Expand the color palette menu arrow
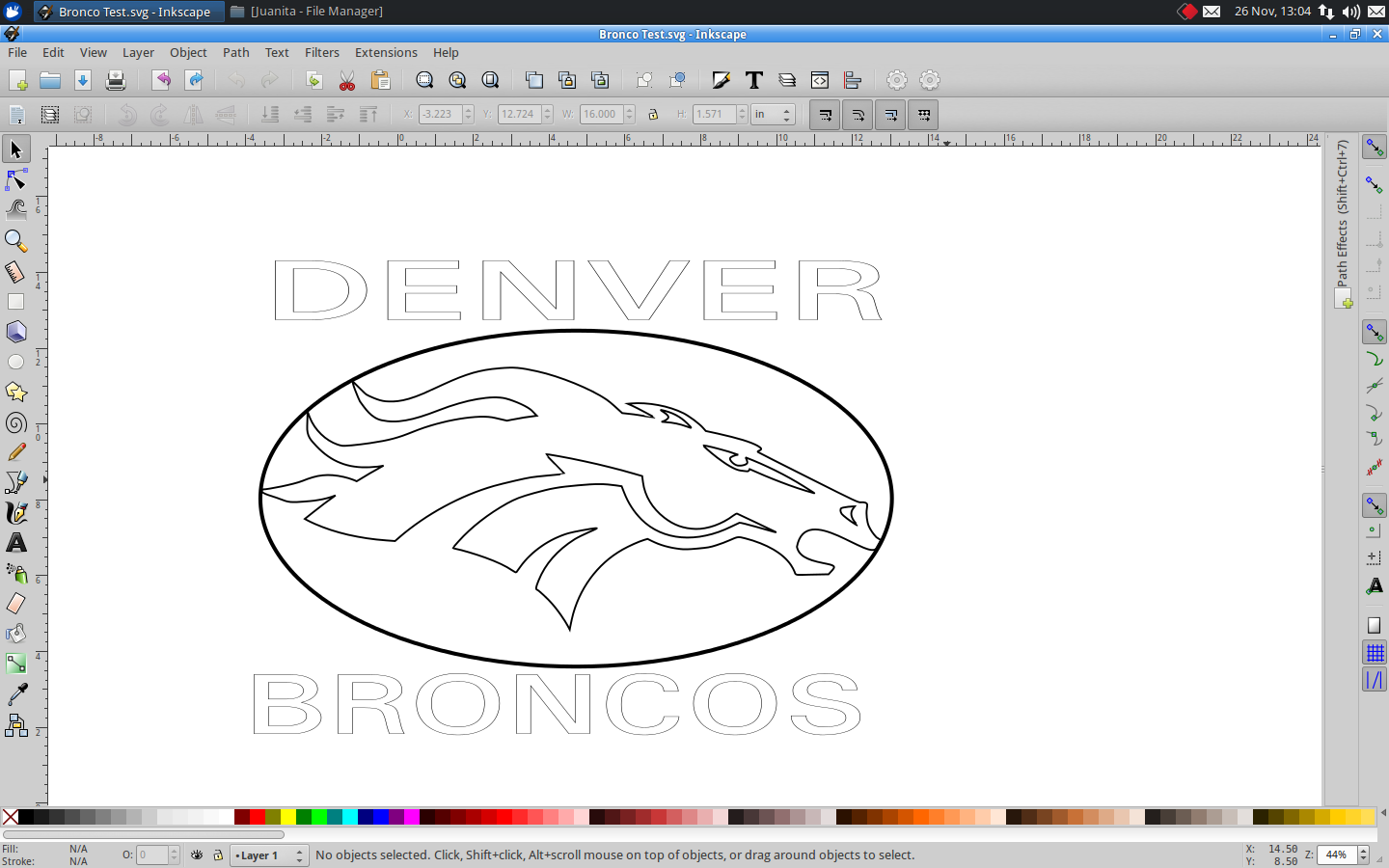The width and height of the screenshot is (1389, 868). coord(1381,817)
